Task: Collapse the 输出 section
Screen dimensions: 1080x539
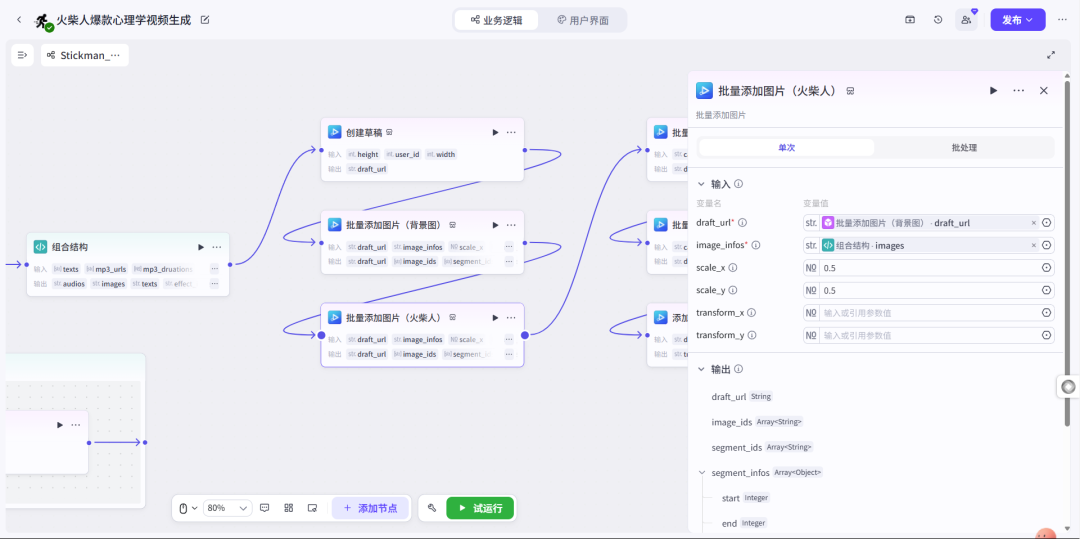Action: (x=701, y=369)
